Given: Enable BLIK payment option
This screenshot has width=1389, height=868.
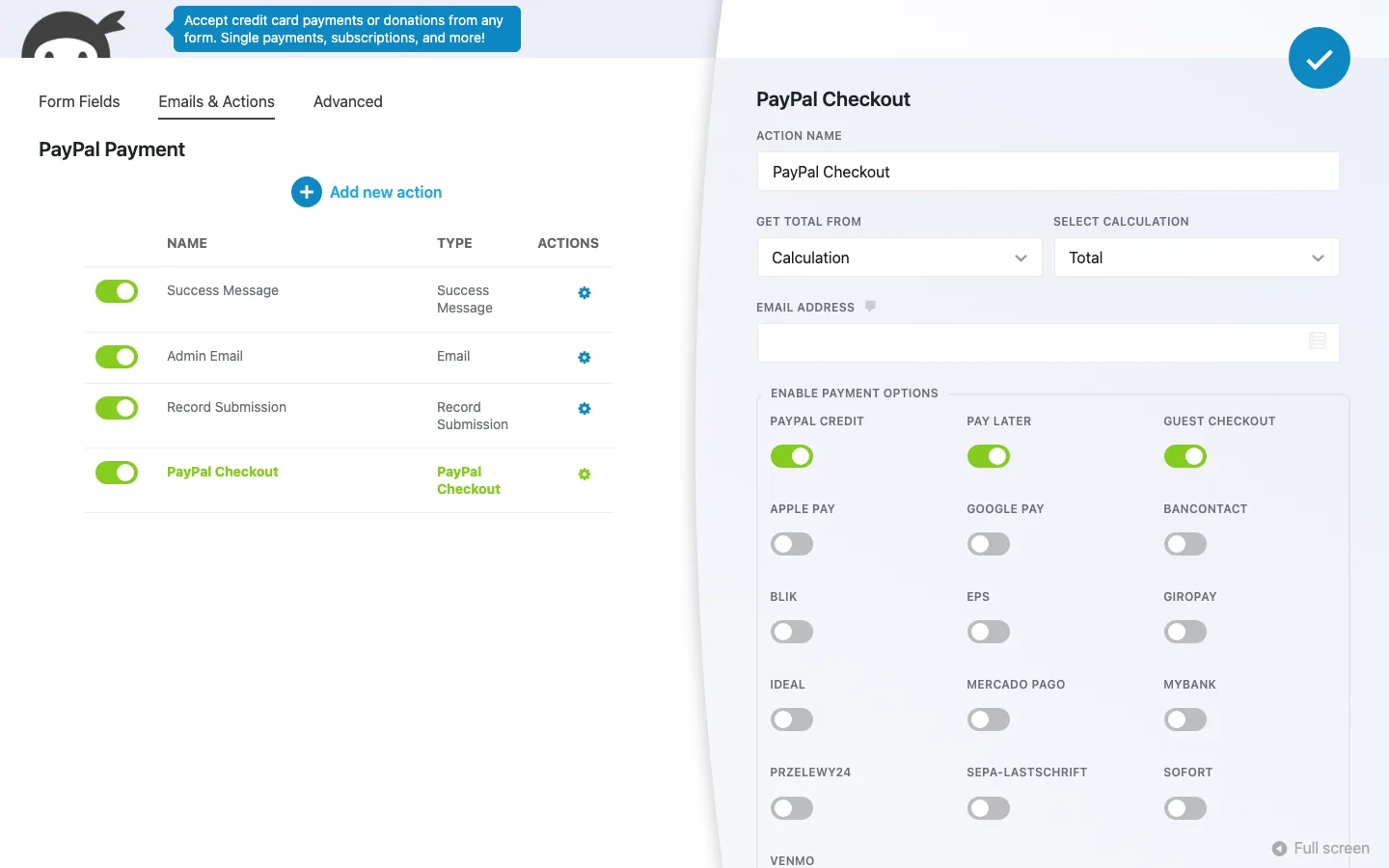Looking at the screenshot, I should [x=792, y=632].
